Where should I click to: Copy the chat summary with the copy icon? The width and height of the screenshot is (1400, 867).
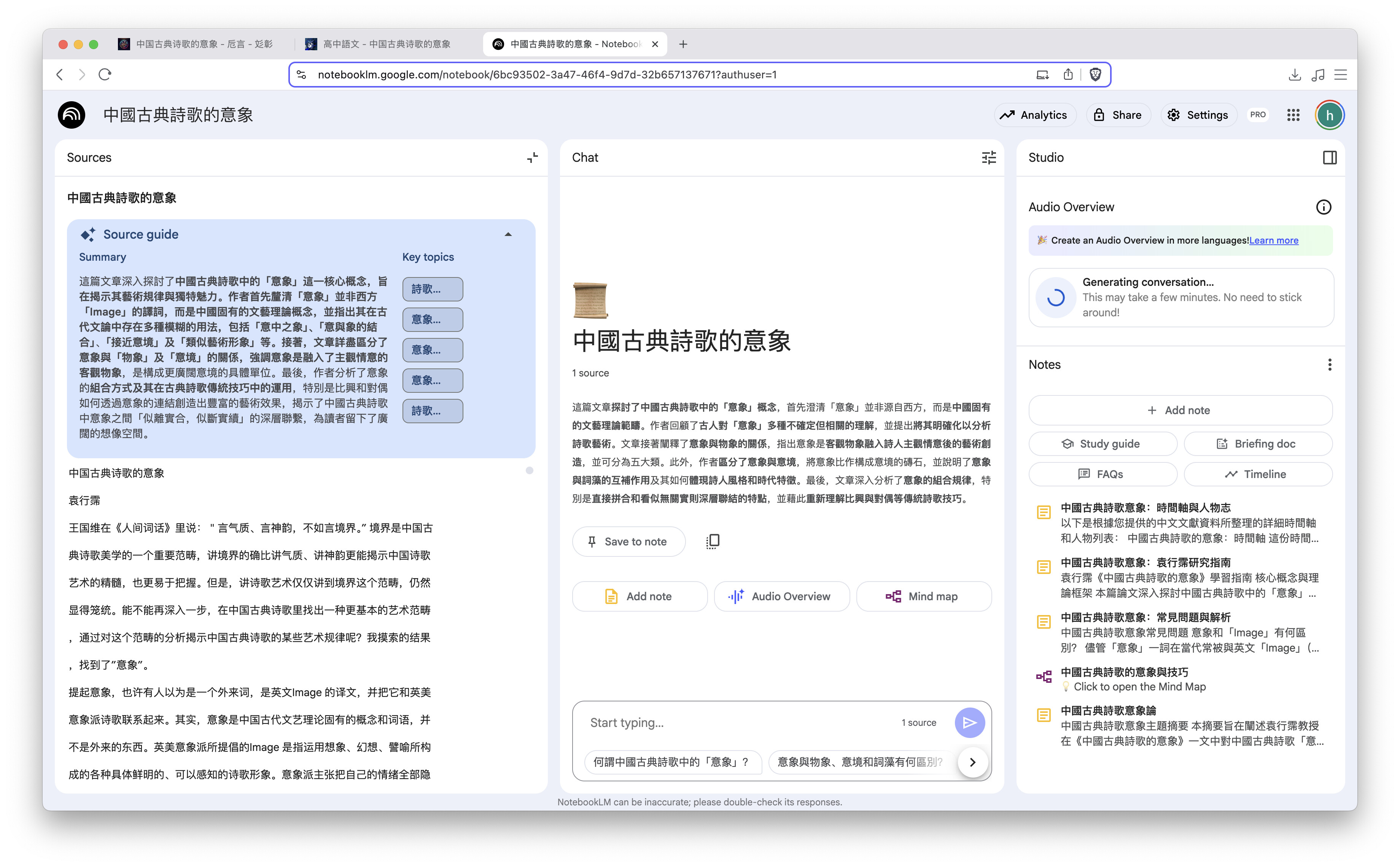coord(712,541)
